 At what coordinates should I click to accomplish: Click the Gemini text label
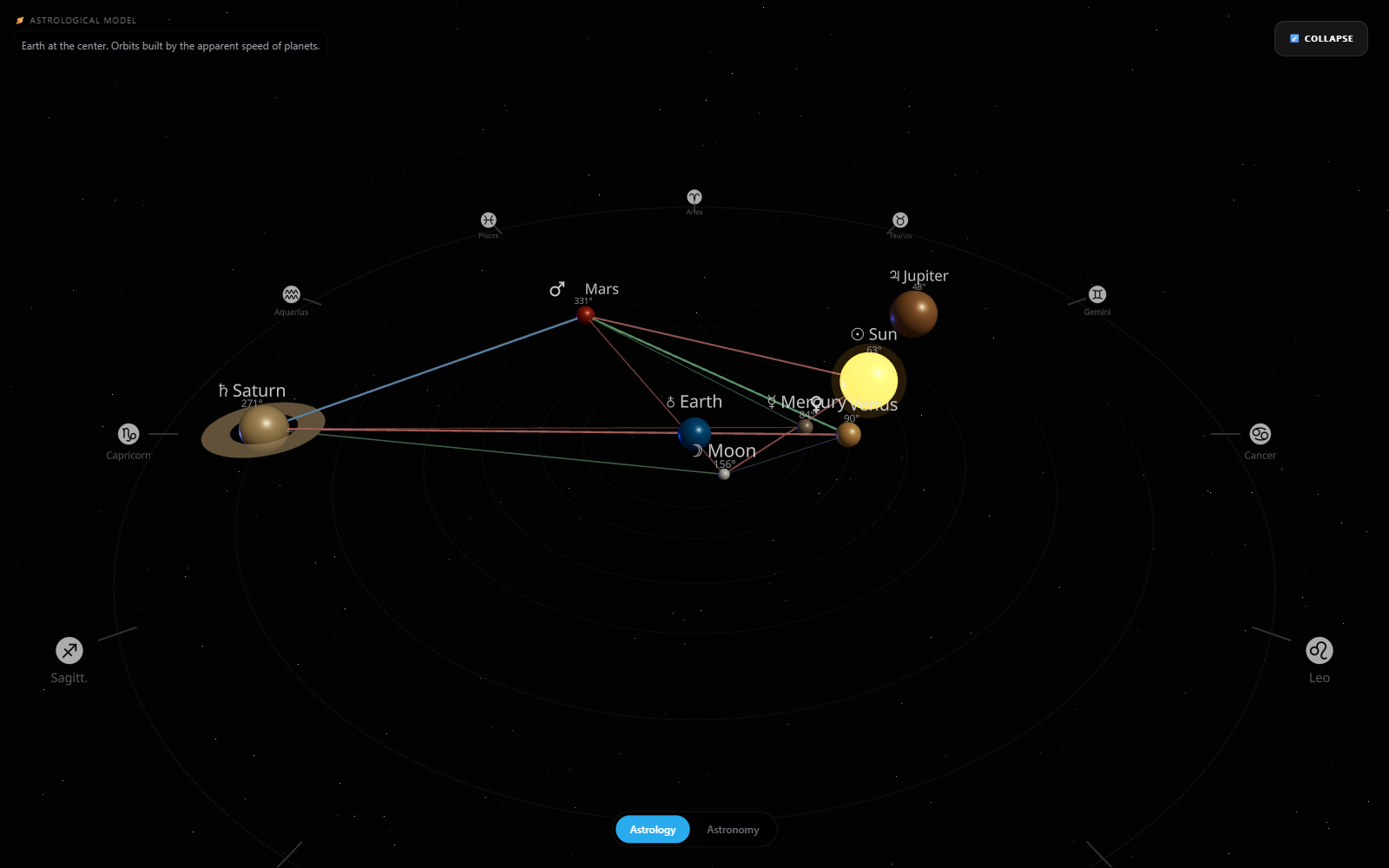coord(1097,312)
